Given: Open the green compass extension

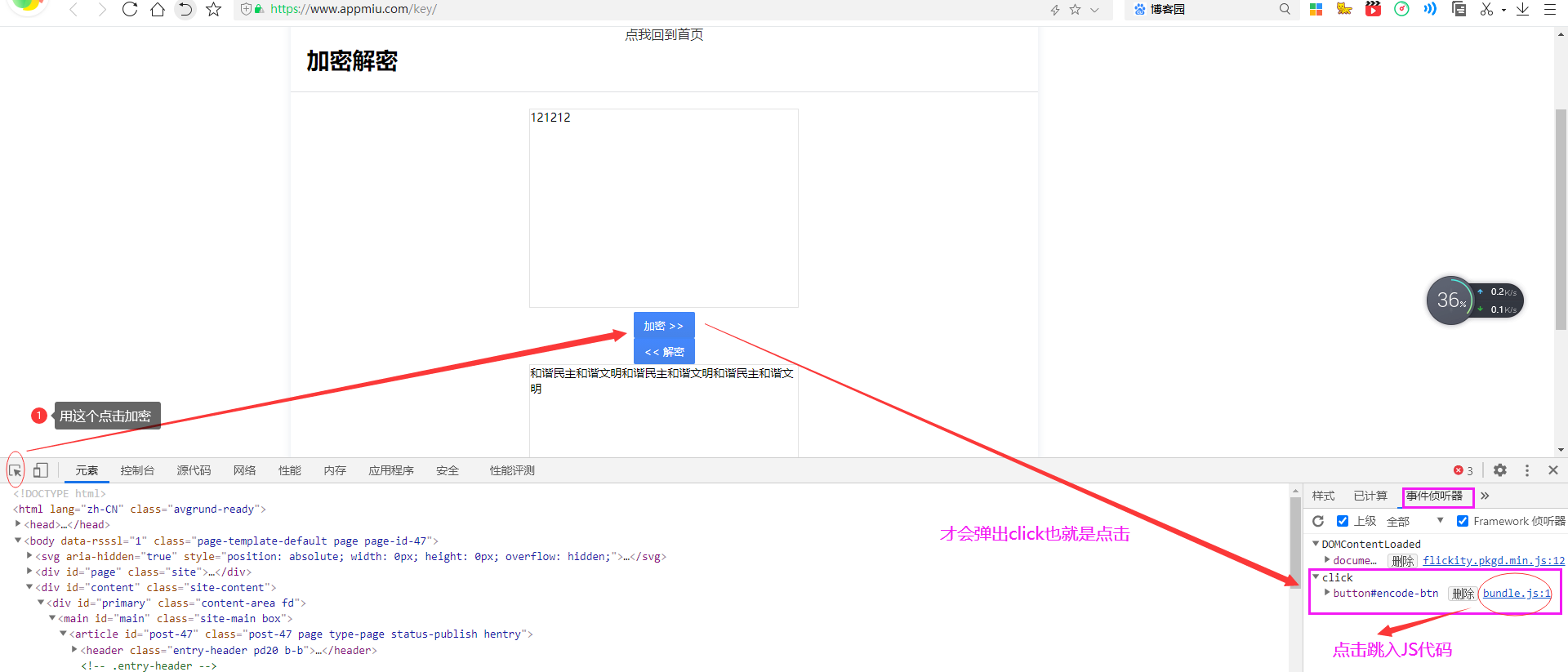Looking at the screenshot, I should coord(1401,10).
